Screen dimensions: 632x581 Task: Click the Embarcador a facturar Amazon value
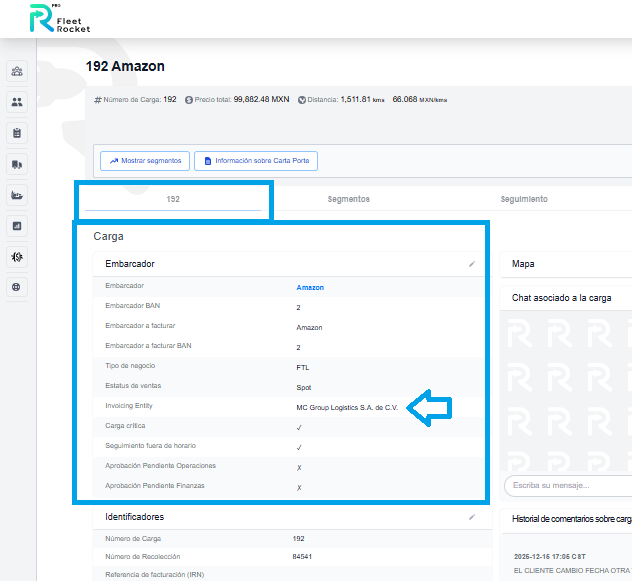pos(309,327)
